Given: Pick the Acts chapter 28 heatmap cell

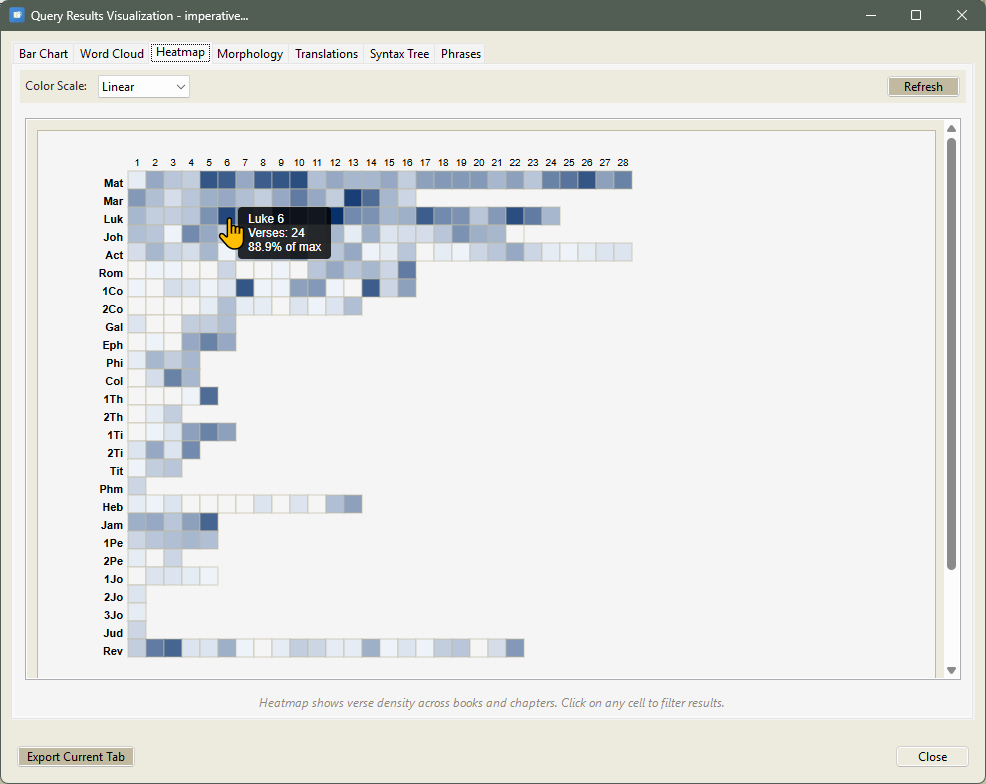Looking at the screenshot, I should click(623, 252).
